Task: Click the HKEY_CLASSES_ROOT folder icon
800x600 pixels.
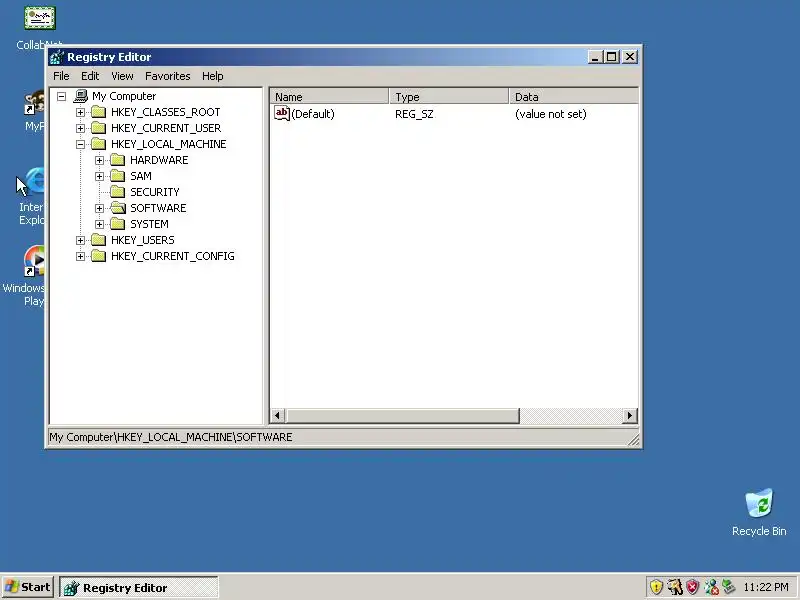Action: (x=98, y=112)
